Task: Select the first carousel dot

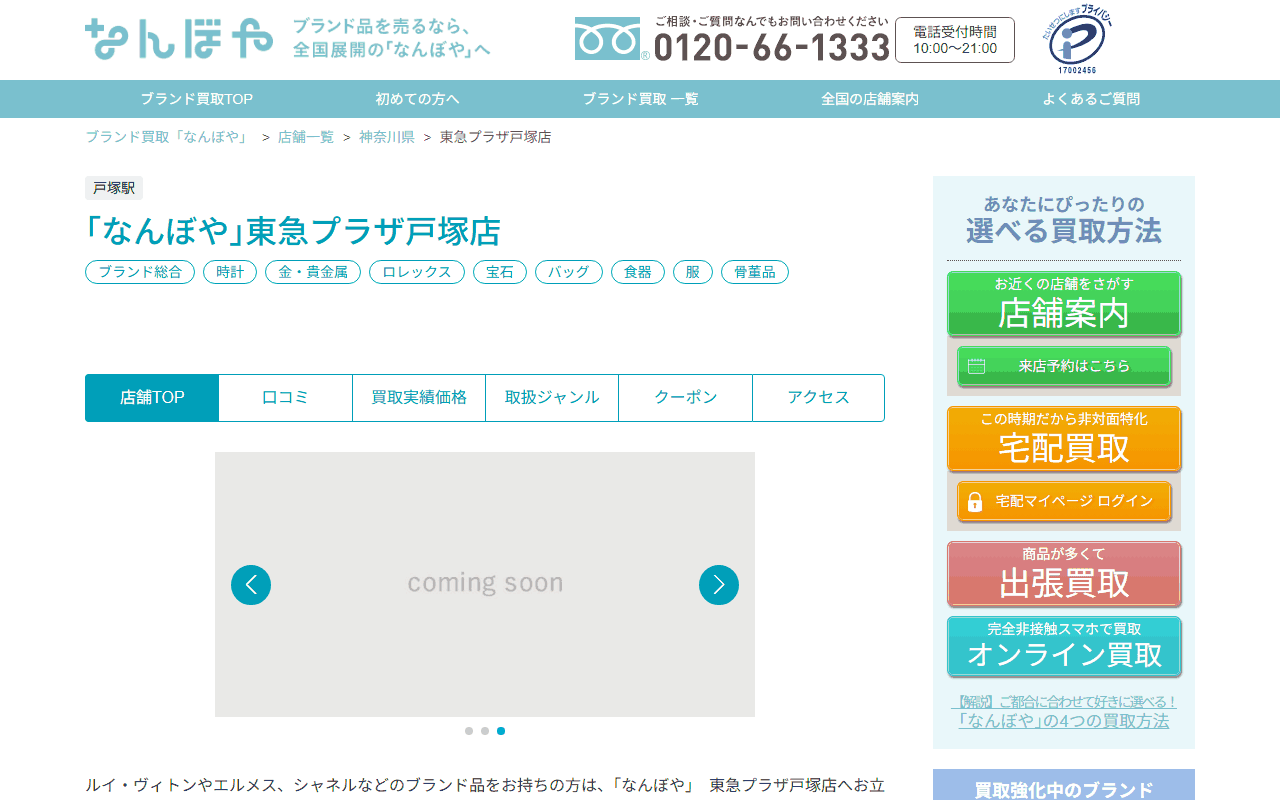Action: (x=469, y=731)
